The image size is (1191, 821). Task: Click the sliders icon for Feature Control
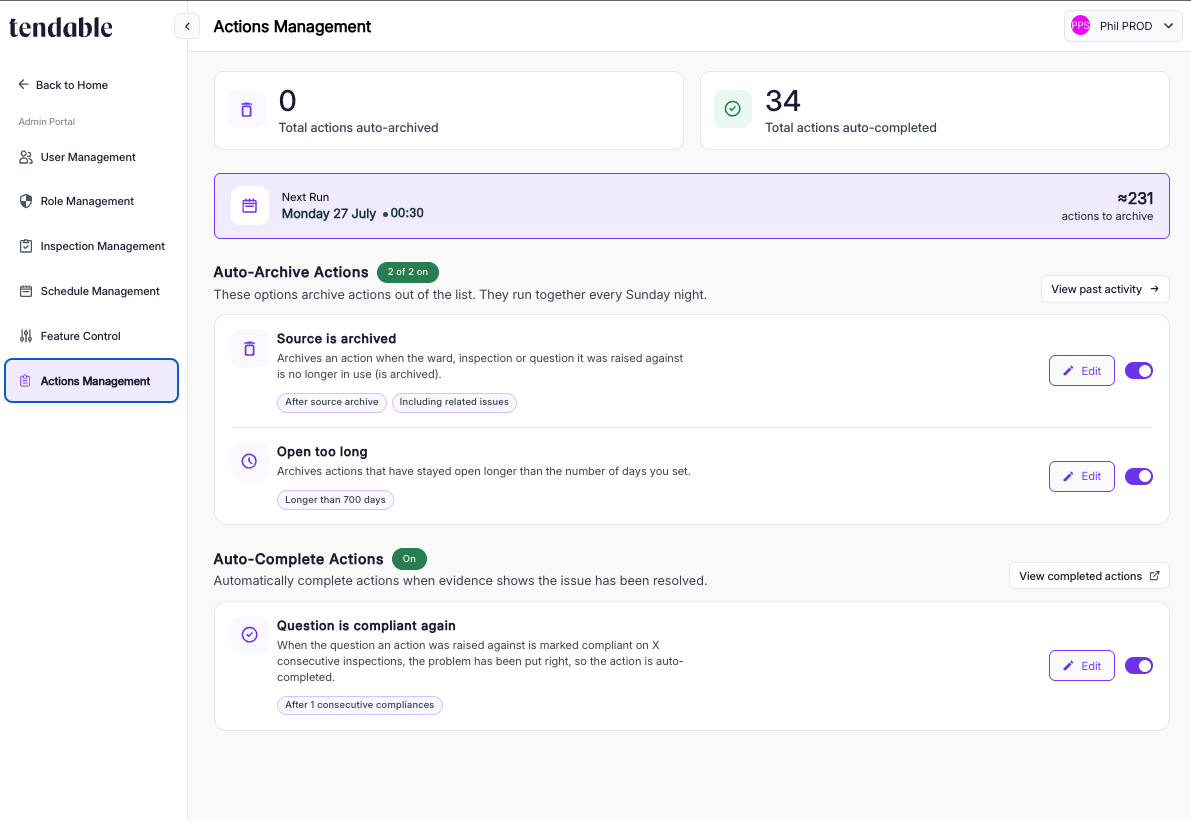point(26,336)
